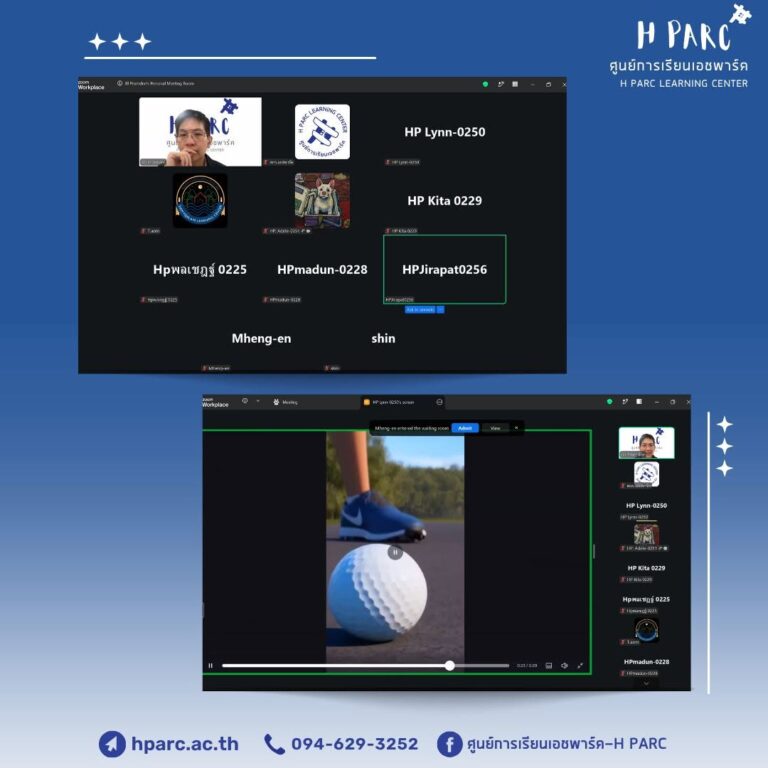
Task: Select H PARC Learning Center logo tile
Action: click(x=322, y=132)
